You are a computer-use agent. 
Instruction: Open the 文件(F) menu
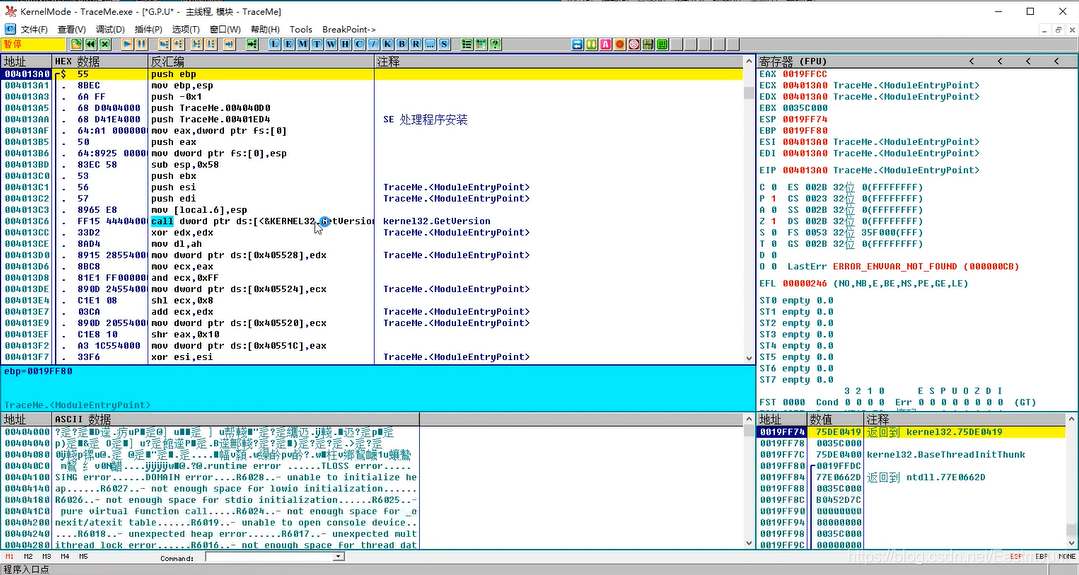[34, 29]
